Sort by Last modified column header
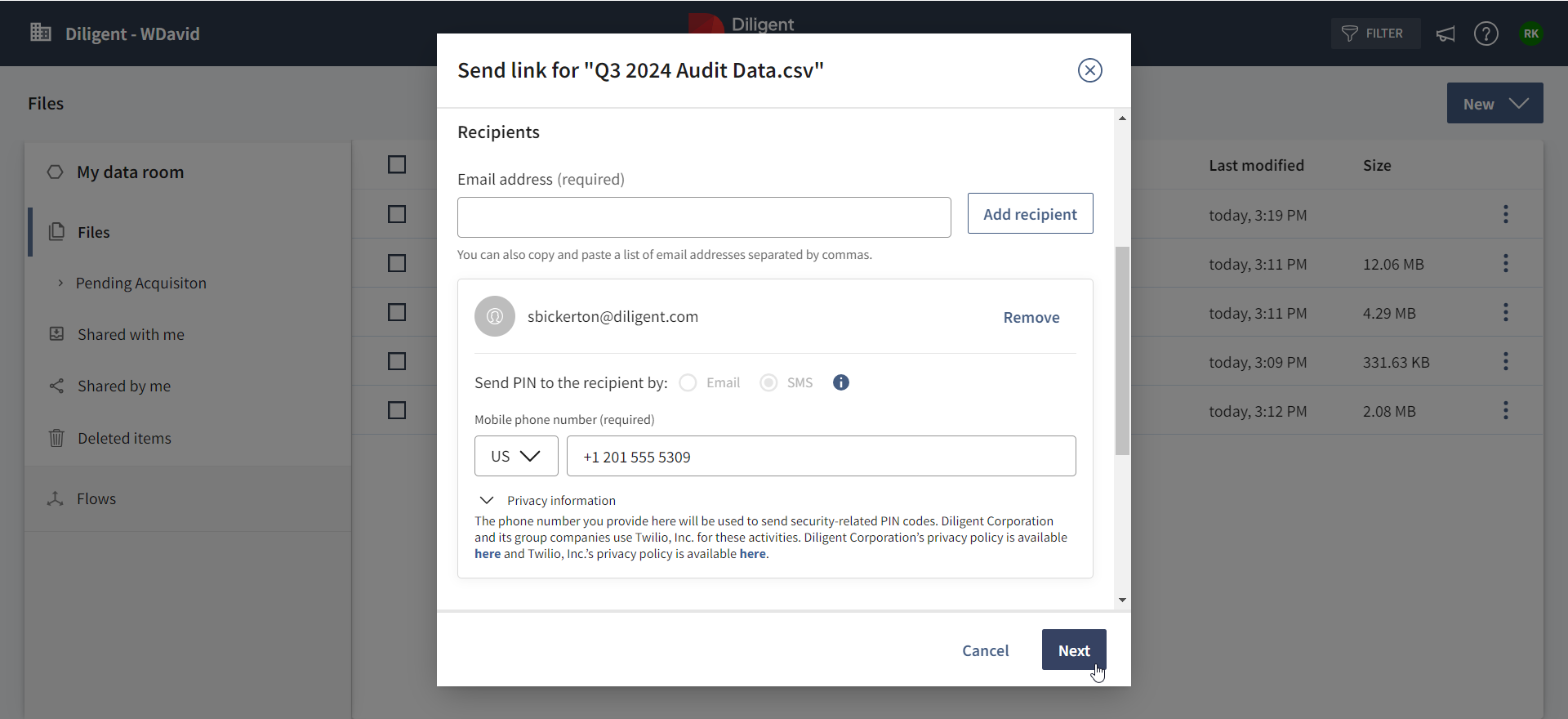1568x719 pixels. pos(1256,165)
